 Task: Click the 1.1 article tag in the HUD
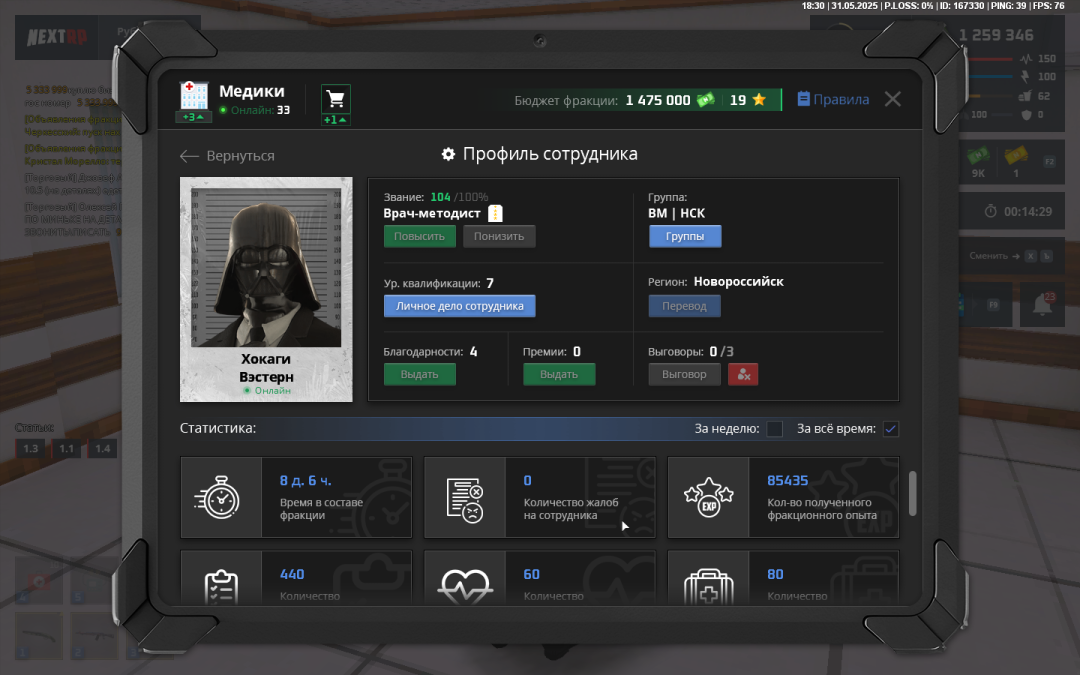tap(66, 448)
